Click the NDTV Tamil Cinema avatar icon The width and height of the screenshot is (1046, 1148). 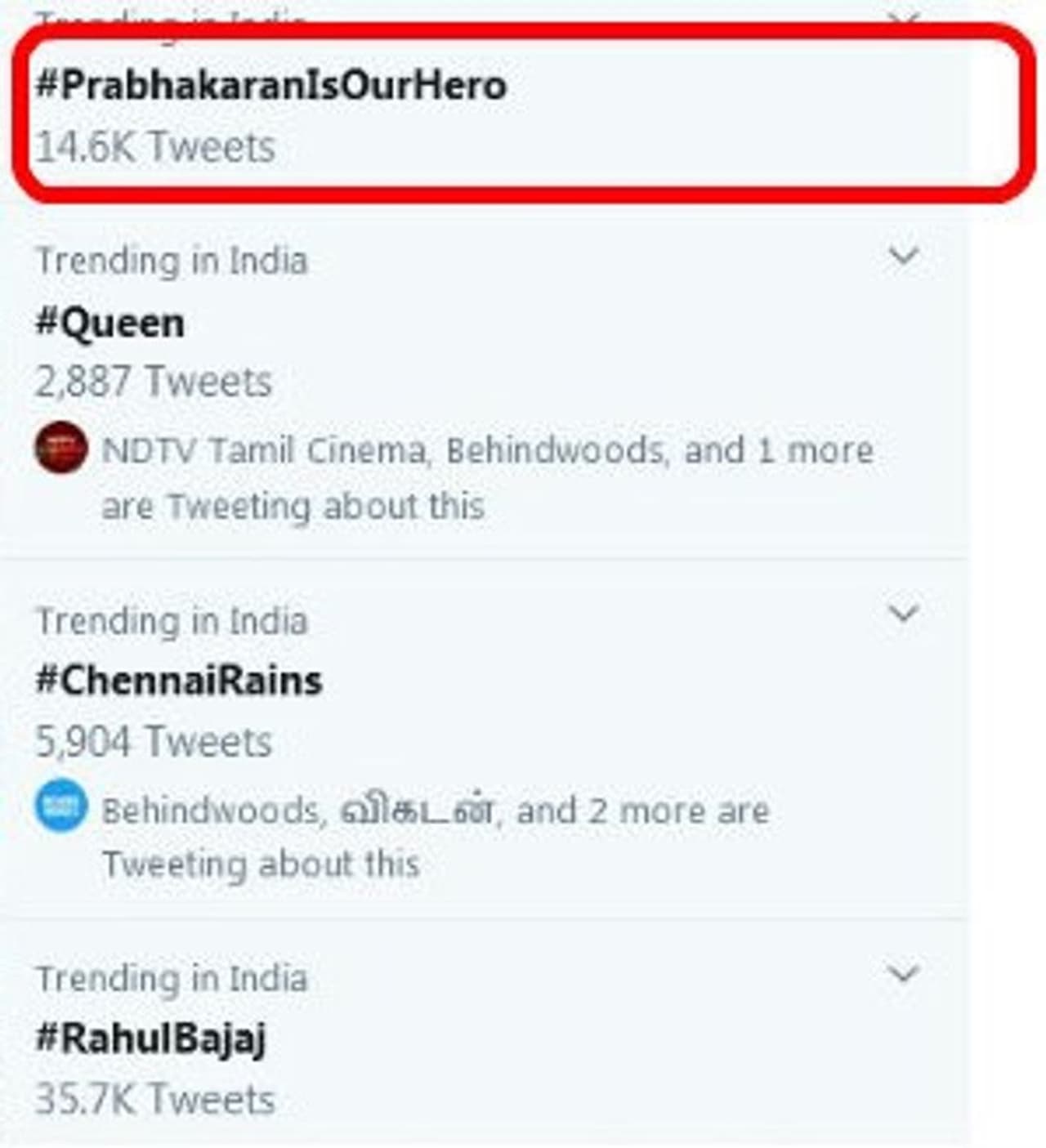pyautogui.click(x=60, y=449)
